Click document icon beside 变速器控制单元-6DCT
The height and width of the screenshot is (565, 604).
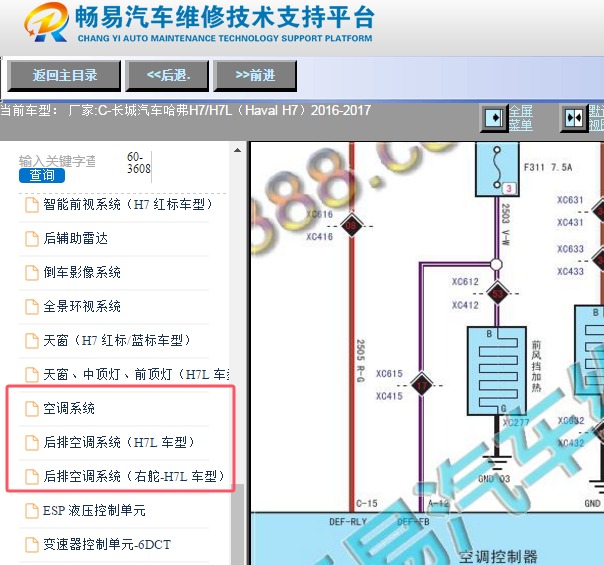[x=32, y=545]
